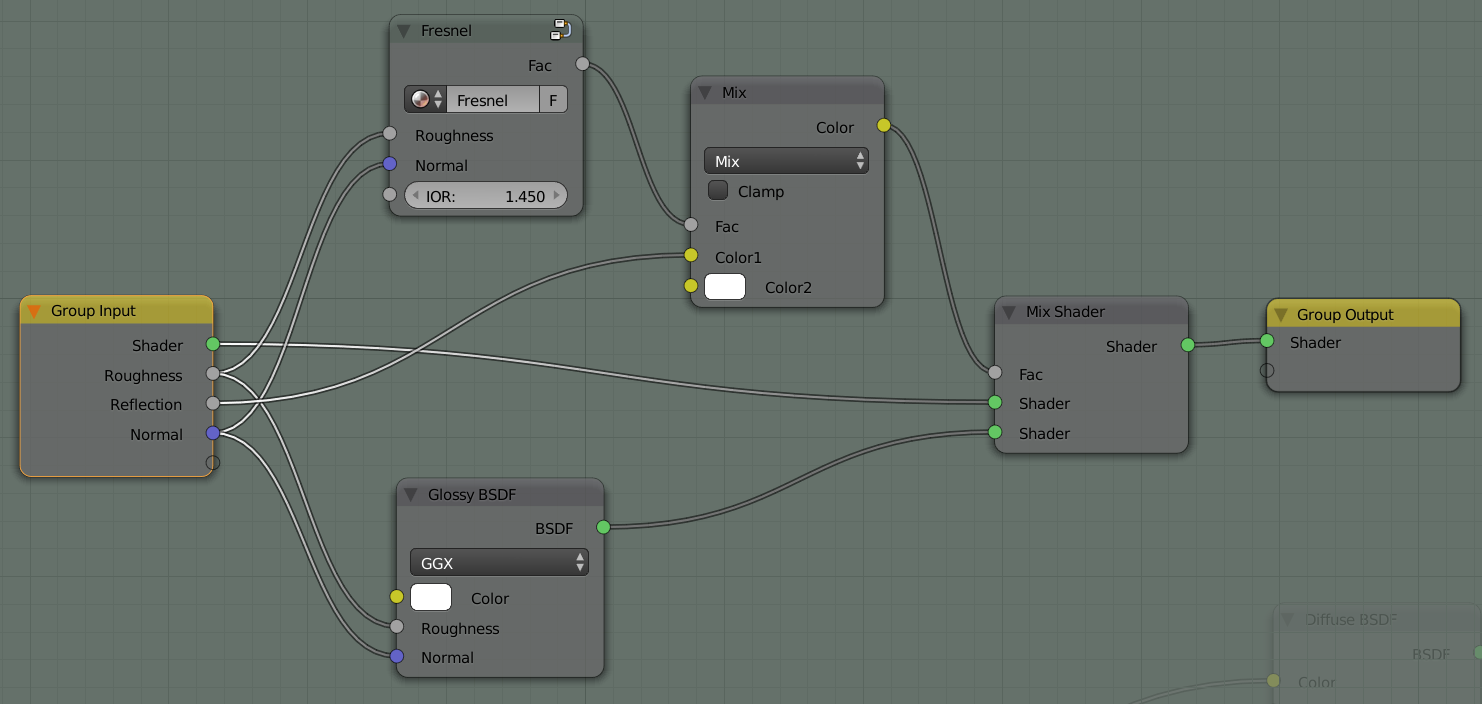Open the GGX distribution dropdown
Image resolution: width=1482 pixels, height=704 pixels.
pos(499,563)
